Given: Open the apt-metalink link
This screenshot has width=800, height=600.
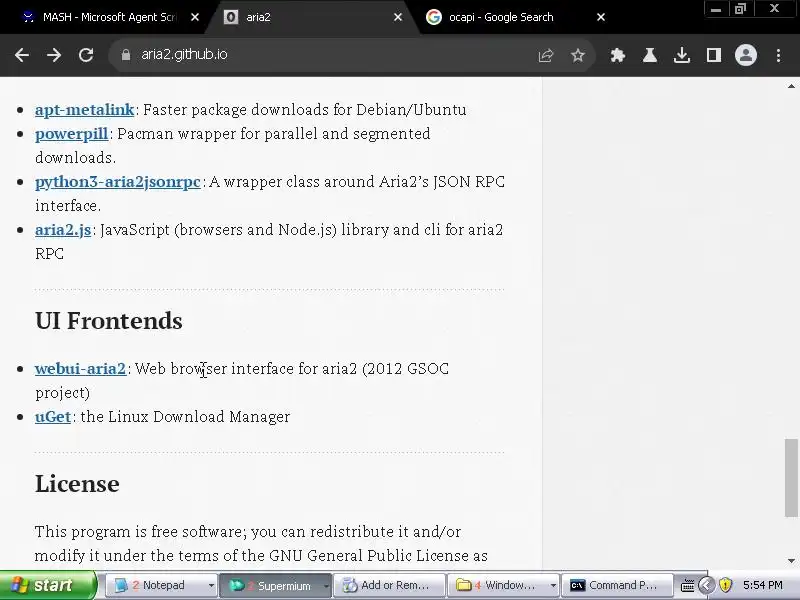Looking at the screenshot, I should pyautogui.click(x=85, y=110).
